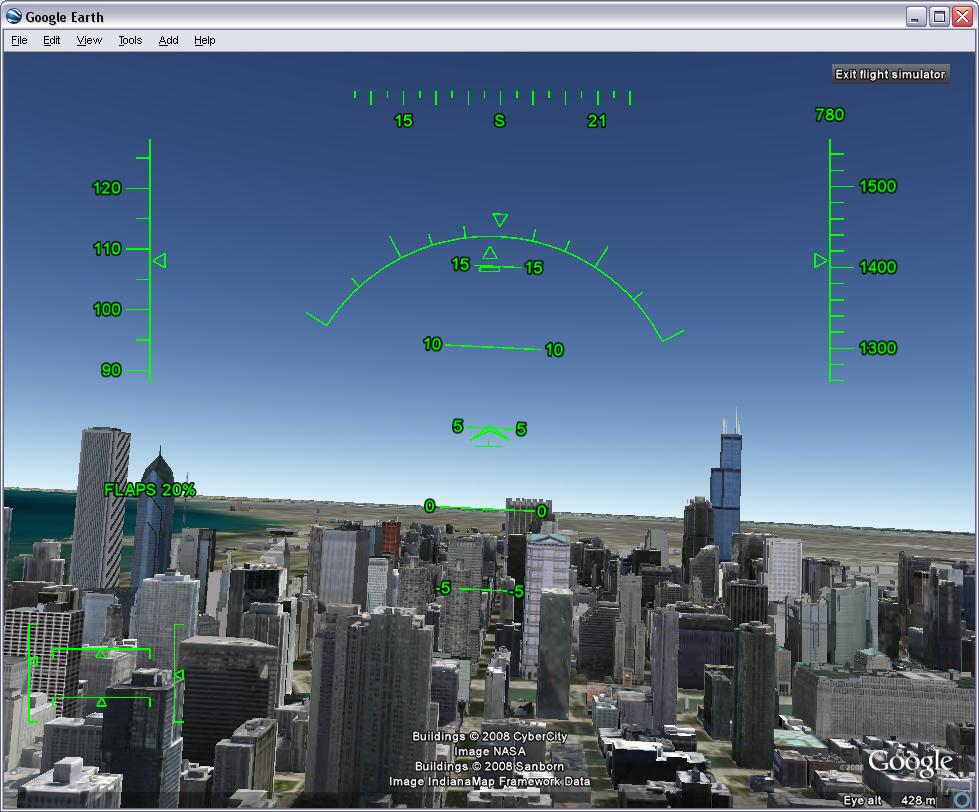
Task: Click the bank angle pointer at arc top
Action: [x=500, y=220]
